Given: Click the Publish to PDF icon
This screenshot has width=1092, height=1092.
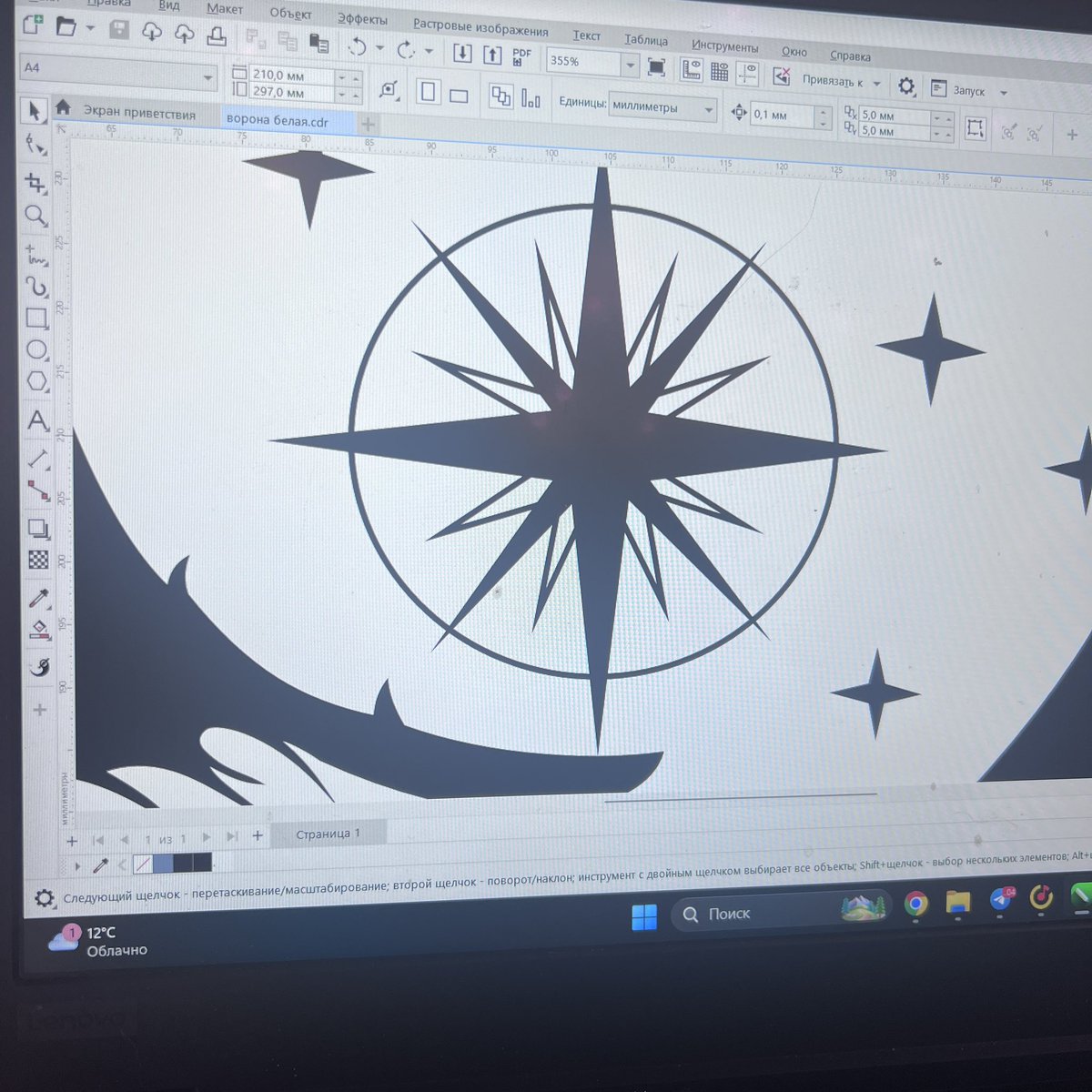Looking at the screenshot, I should 521,56.
